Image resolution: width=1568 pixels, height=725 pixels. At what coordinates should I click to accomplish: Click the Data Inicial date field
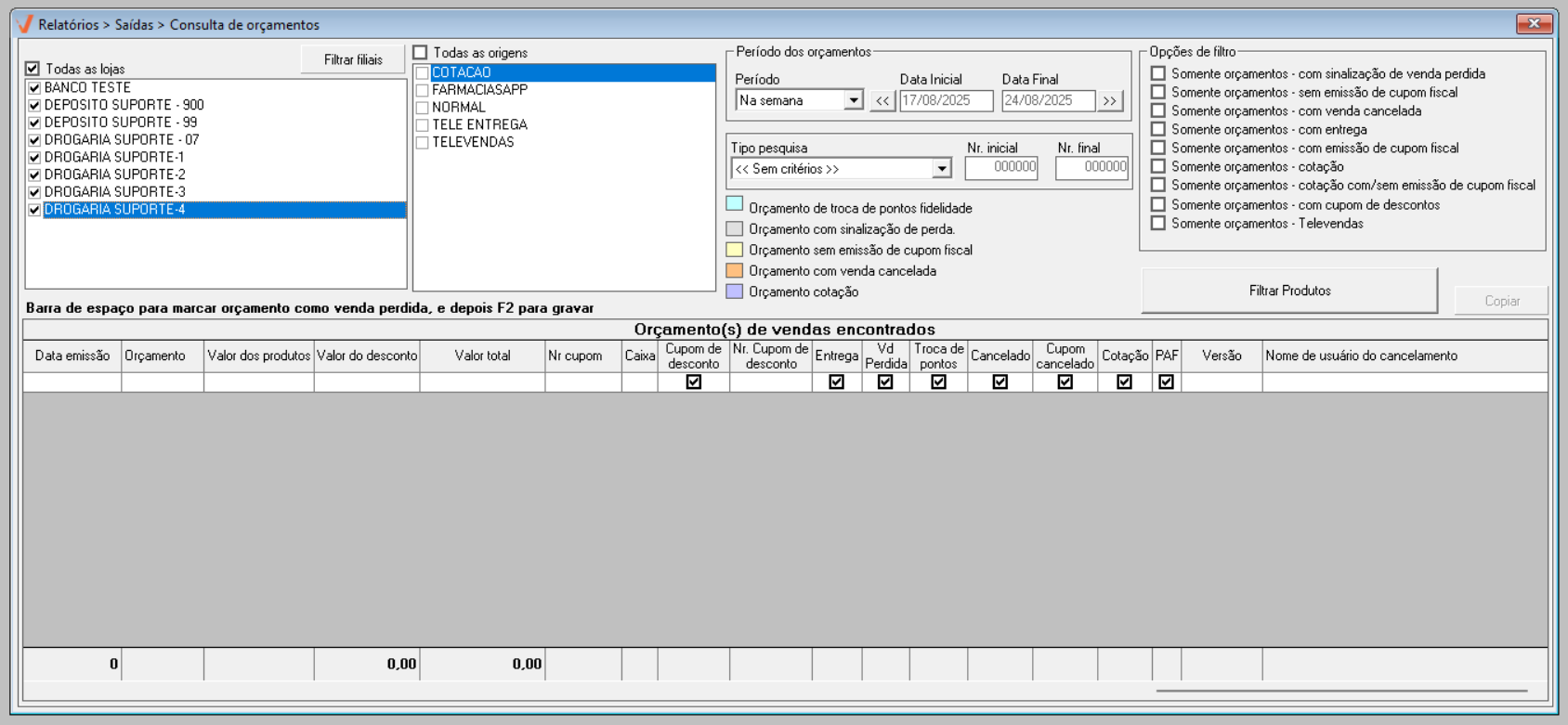click(x=946, y=100)
